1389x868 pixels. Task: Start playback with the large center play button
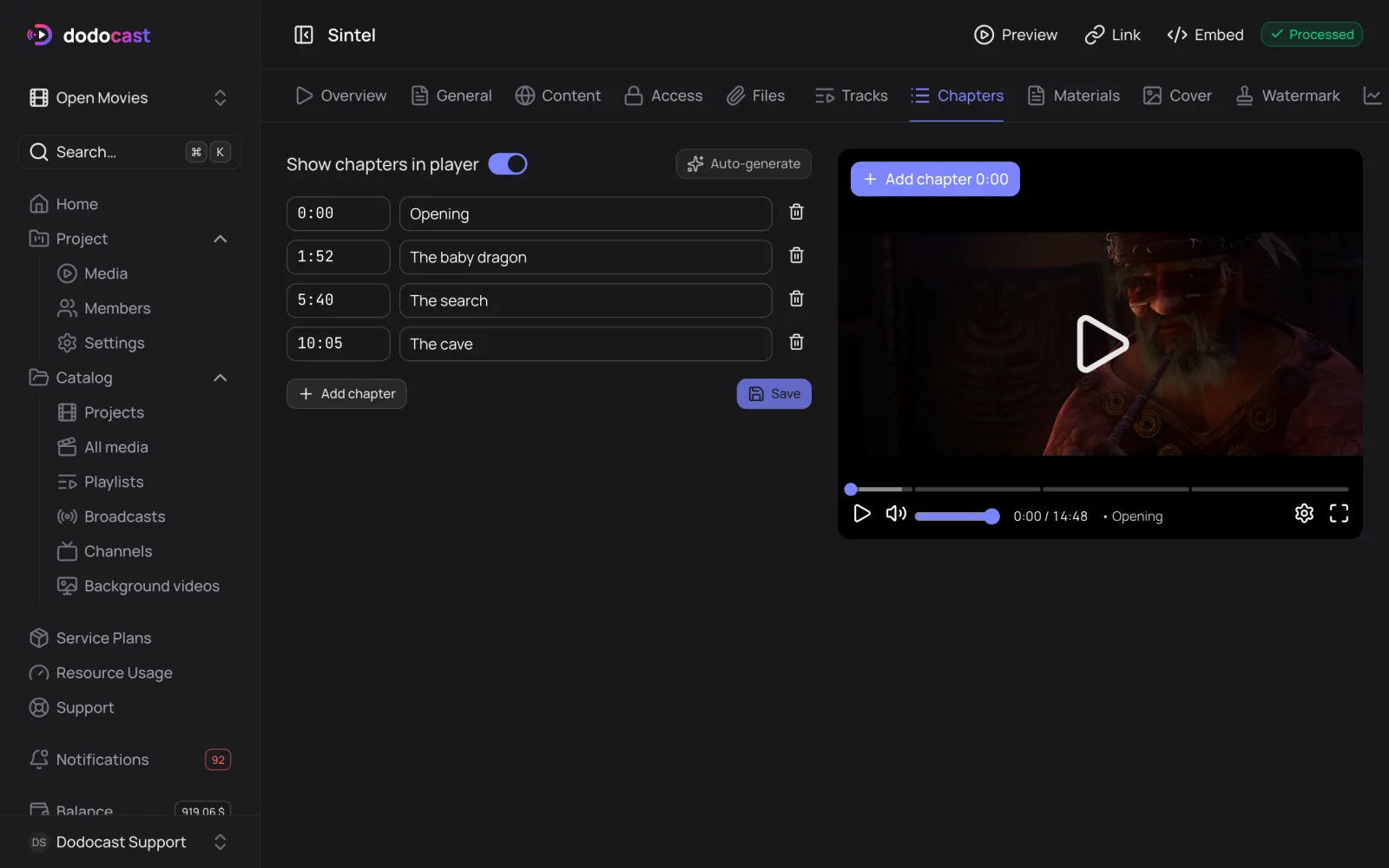(x=1101, y=344)
